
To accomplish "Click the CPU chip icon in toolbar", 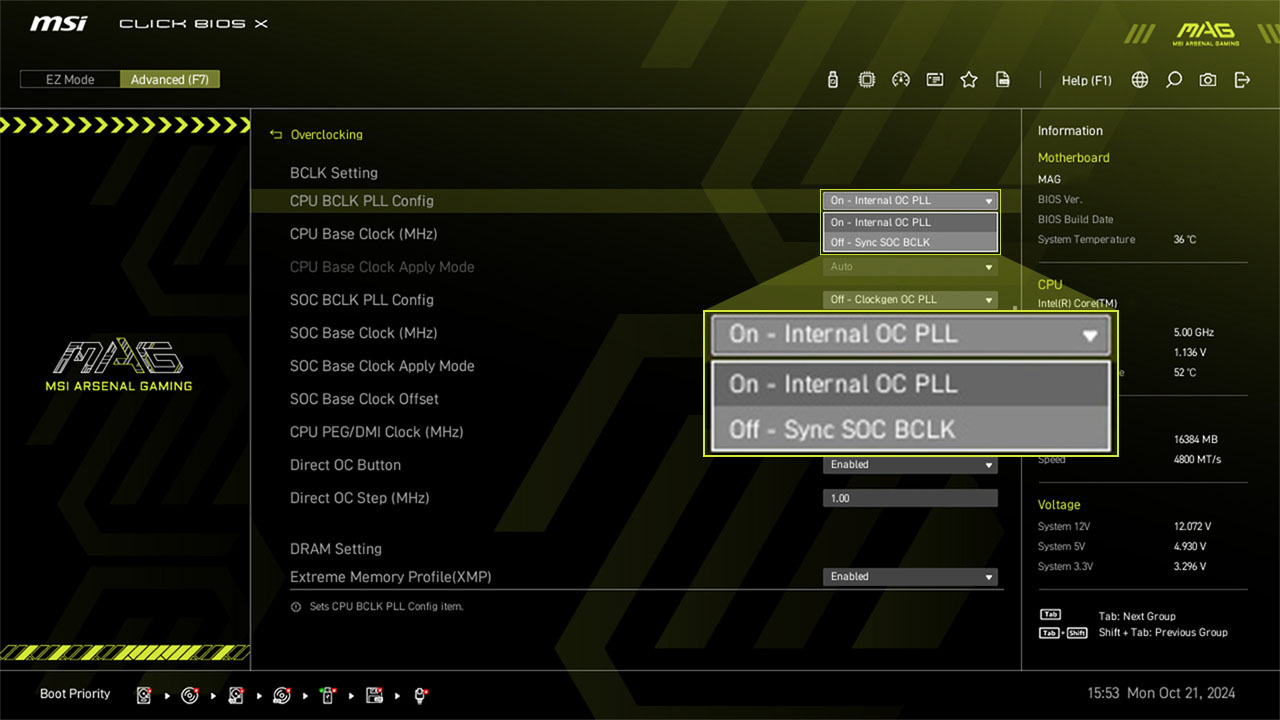I will coord(867,80).
